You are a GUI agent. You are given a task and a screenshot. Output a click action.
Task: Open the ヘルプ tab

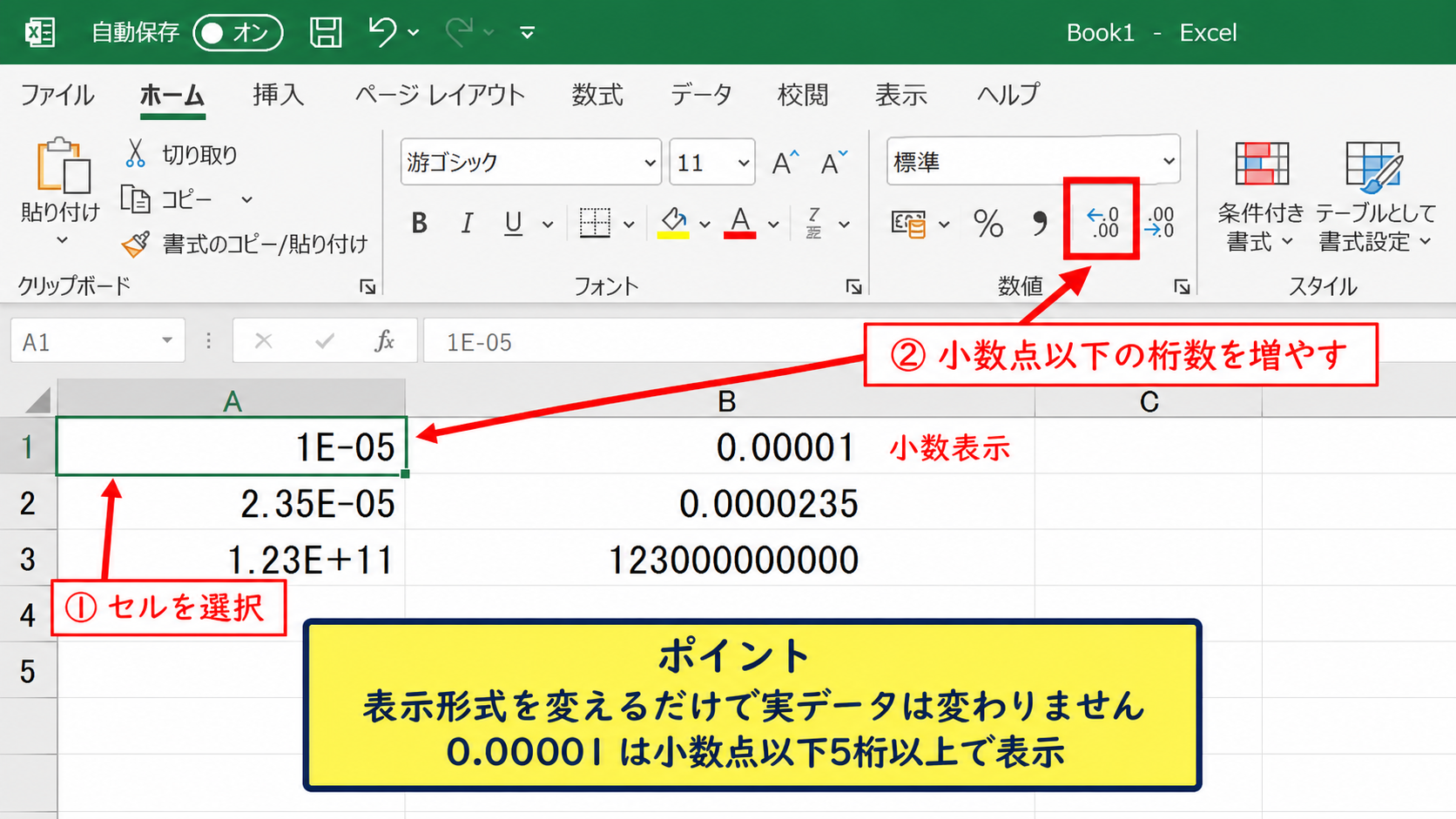click(1008, 95)
